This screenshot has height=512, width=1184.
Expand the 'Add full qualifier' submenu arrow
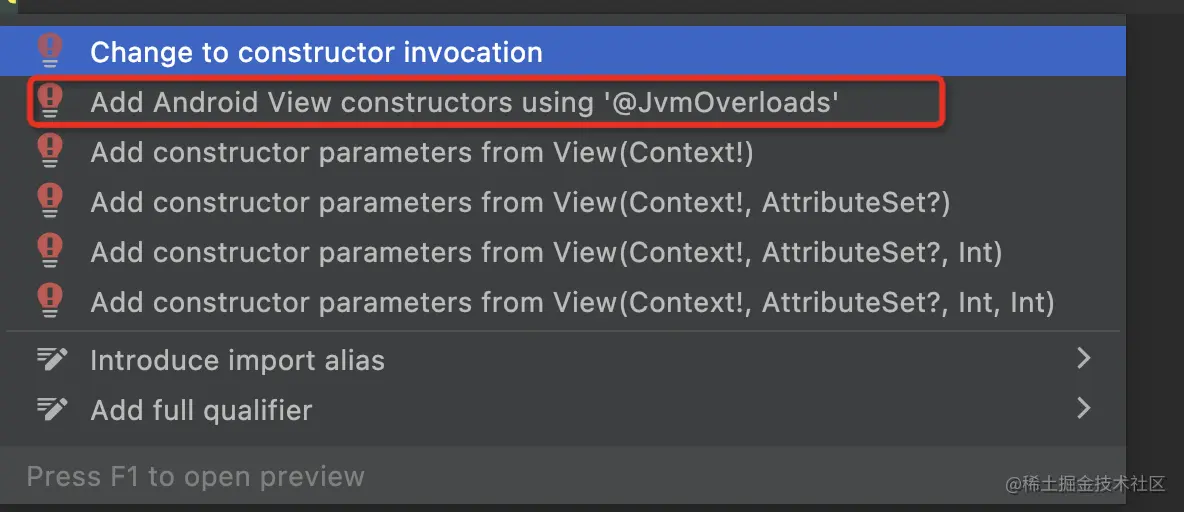(x=1084, y=409)
